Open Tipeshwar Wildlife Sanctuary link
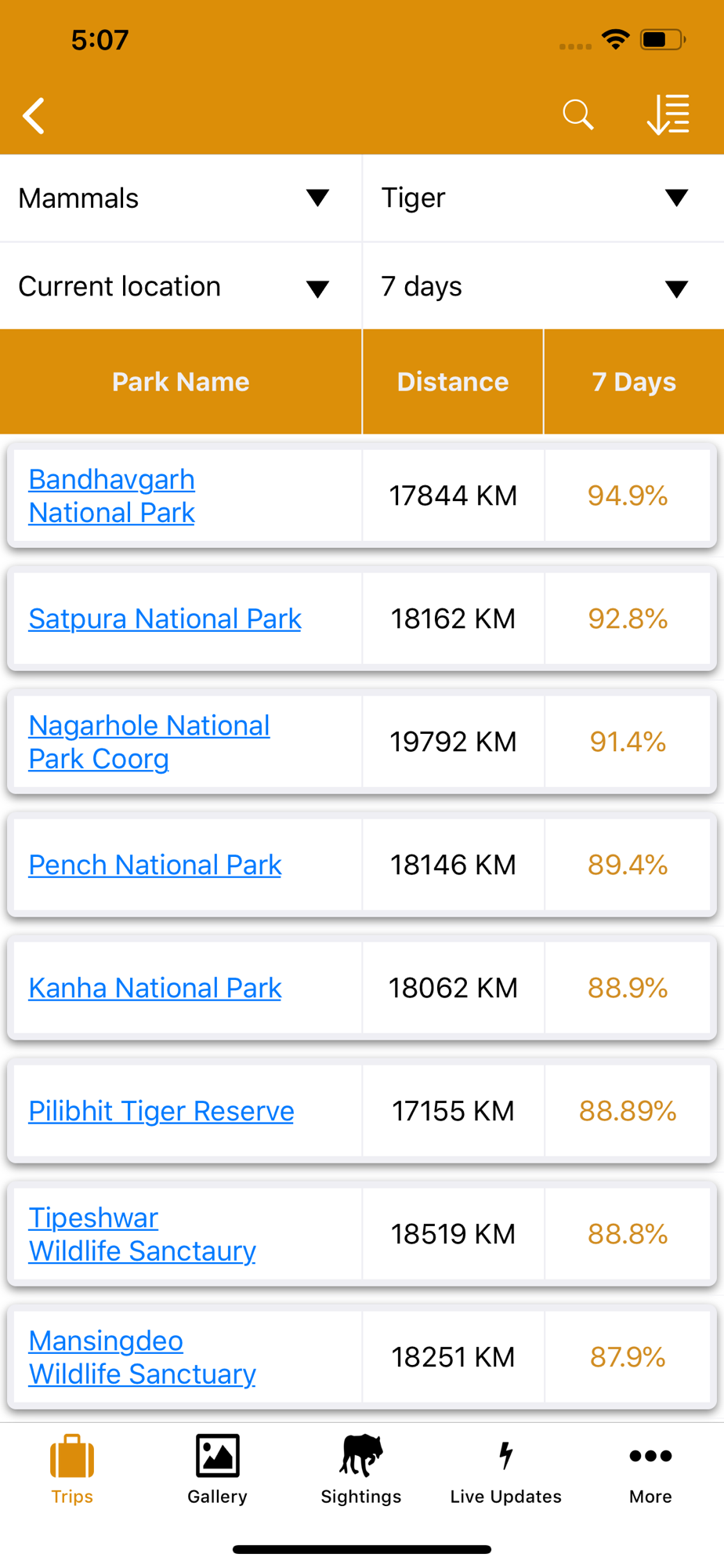724x1568 pixels. 142,1234
